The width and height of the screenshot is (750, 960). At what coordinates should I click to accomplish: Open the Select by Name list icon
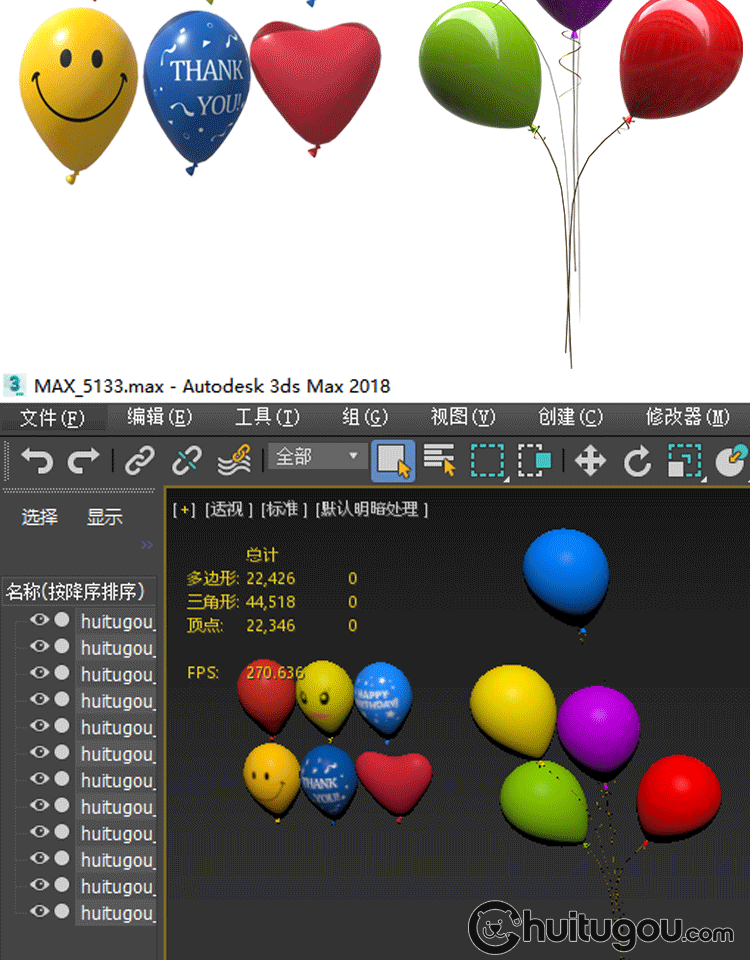coord(440,460)
